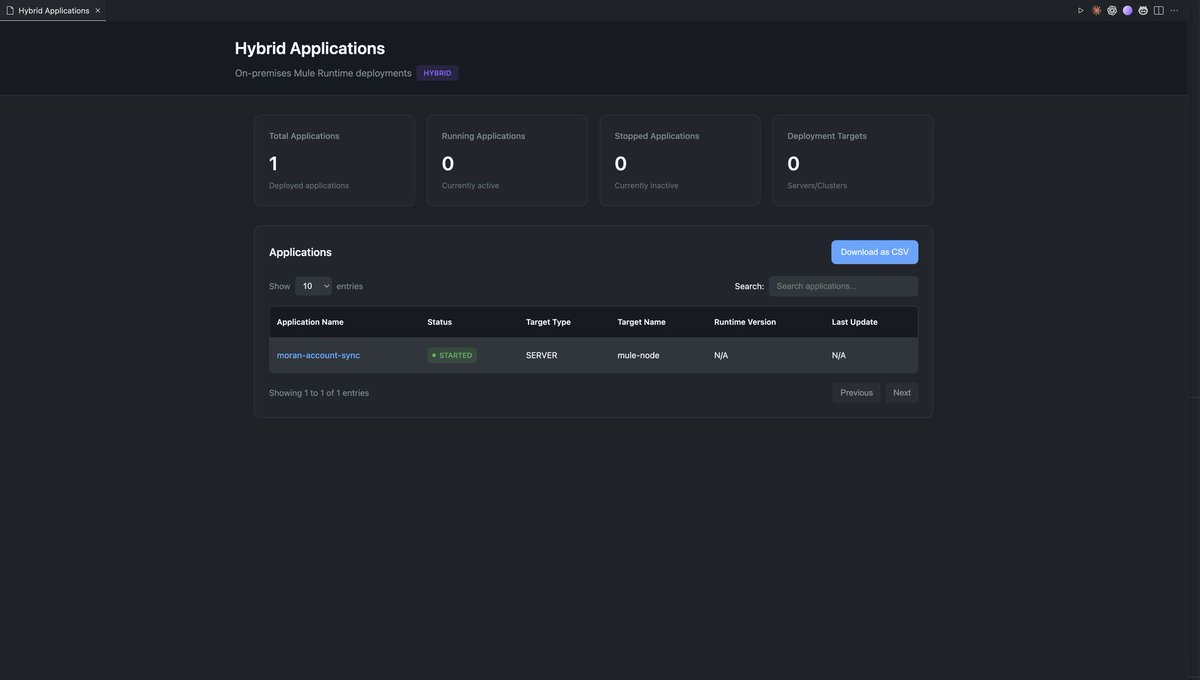Image resolution: width=1200 pixels, height=680 pixels.
Task: Open the Copilot robot-face icon
Action: tap(1143, 10)
